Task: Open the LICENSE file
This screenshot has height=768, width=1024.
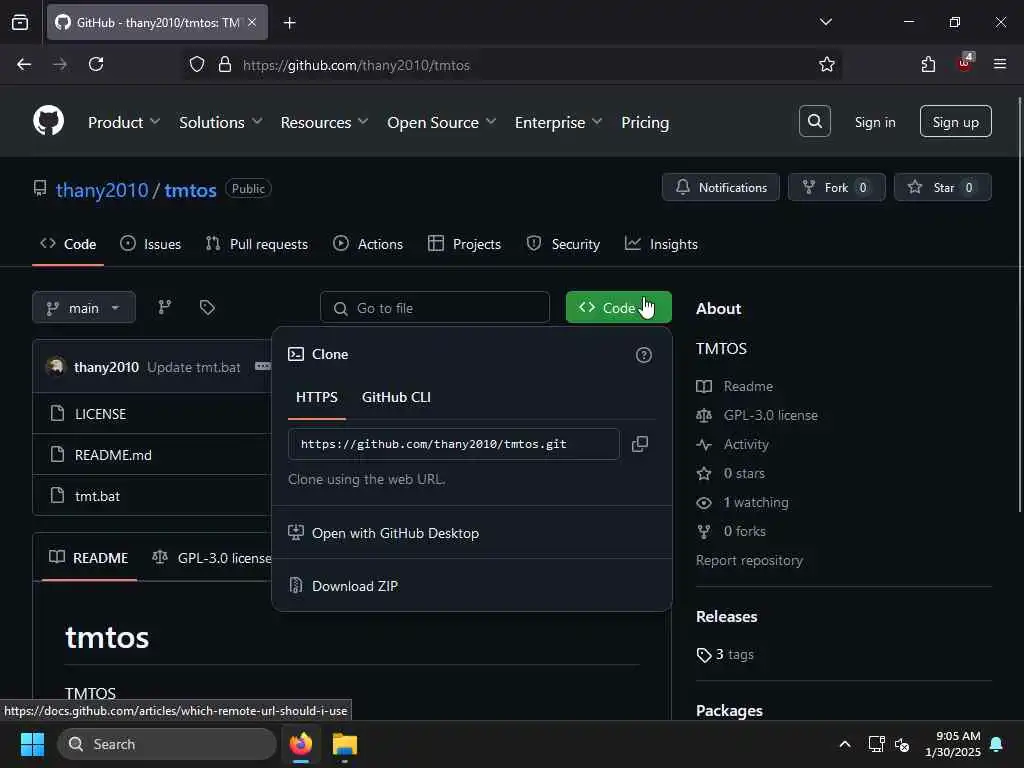Action: pos(101,414)
